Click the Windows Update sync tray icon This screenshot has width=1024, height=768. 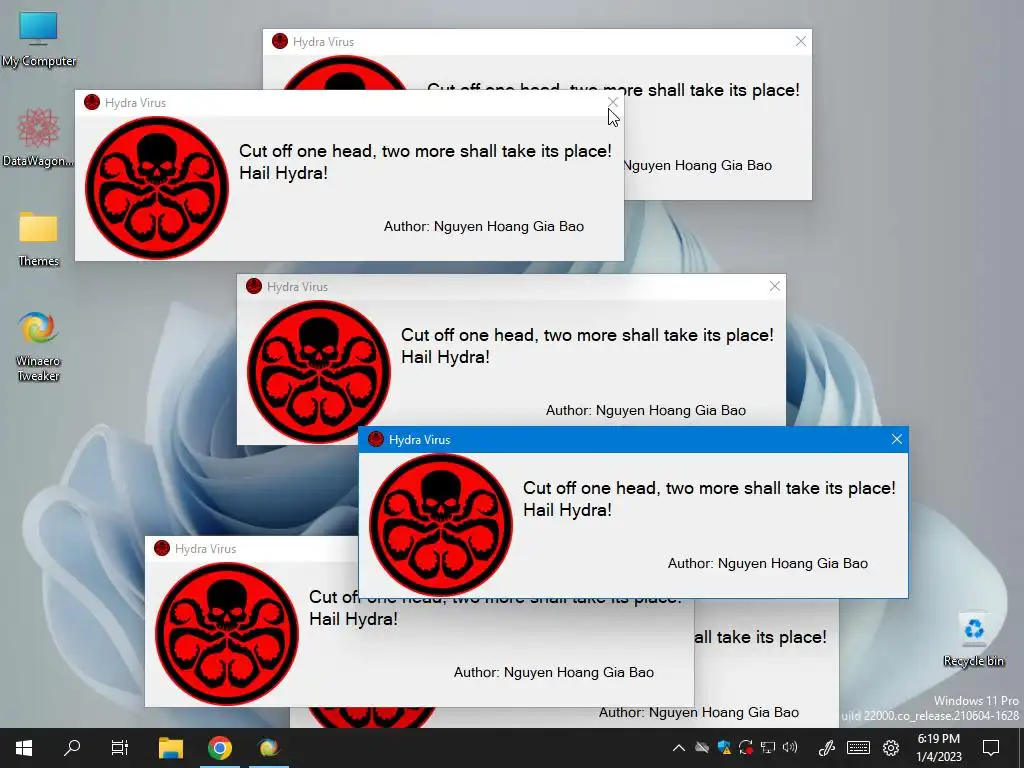click(x=746, y=748)
